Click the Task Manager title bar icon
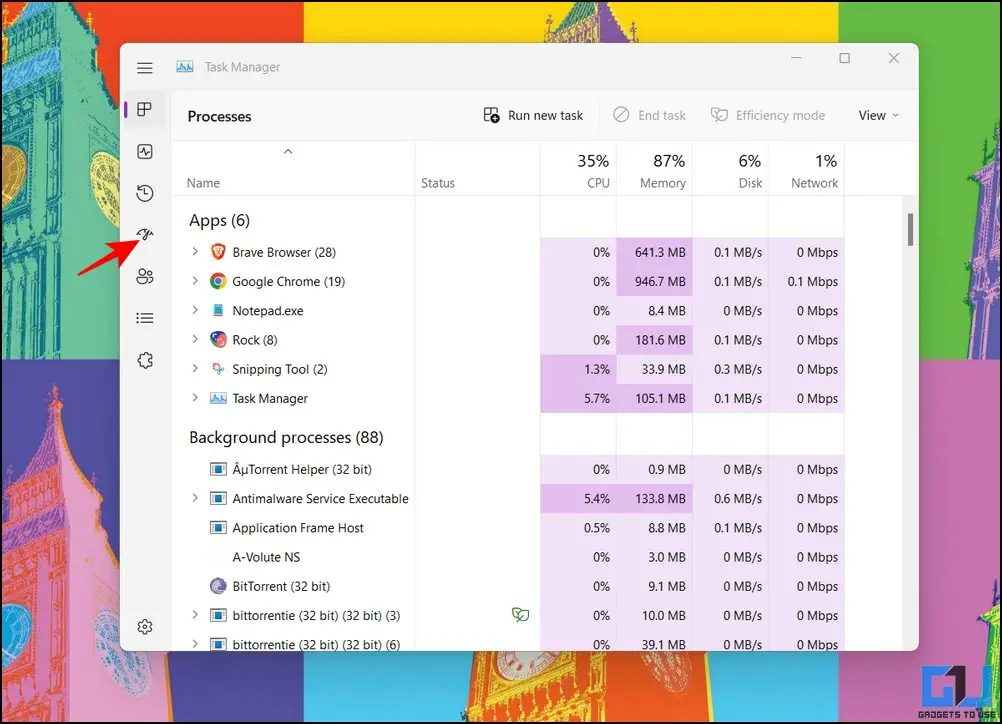The image size is (1002, 724). coord(185,66)
